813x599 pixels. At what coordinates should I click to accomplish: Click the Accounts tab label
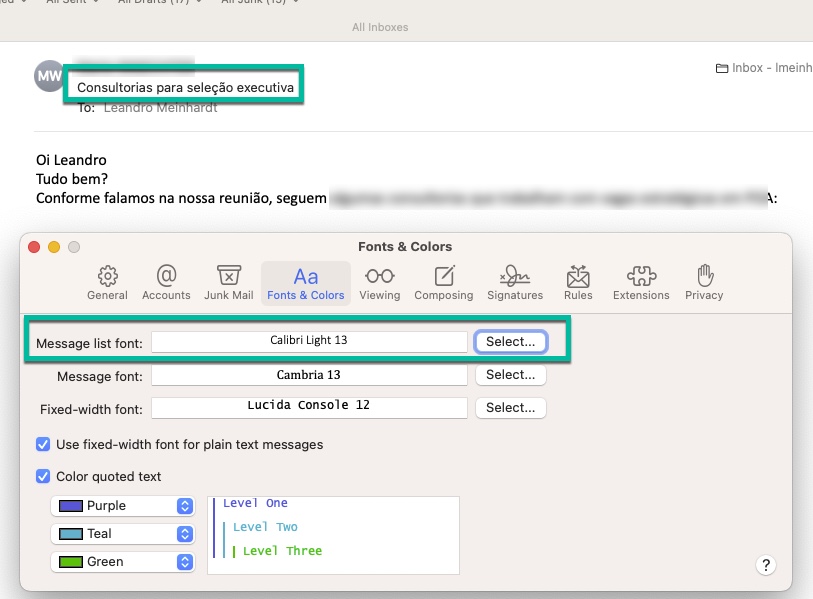[x=166, y=295]
